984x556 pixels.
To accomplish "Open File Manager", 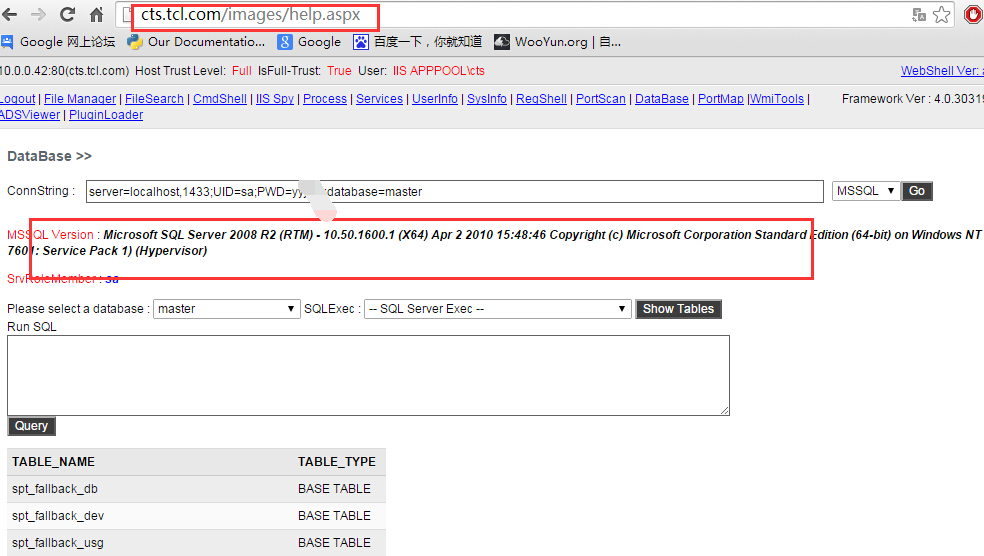I will [80, 99].
